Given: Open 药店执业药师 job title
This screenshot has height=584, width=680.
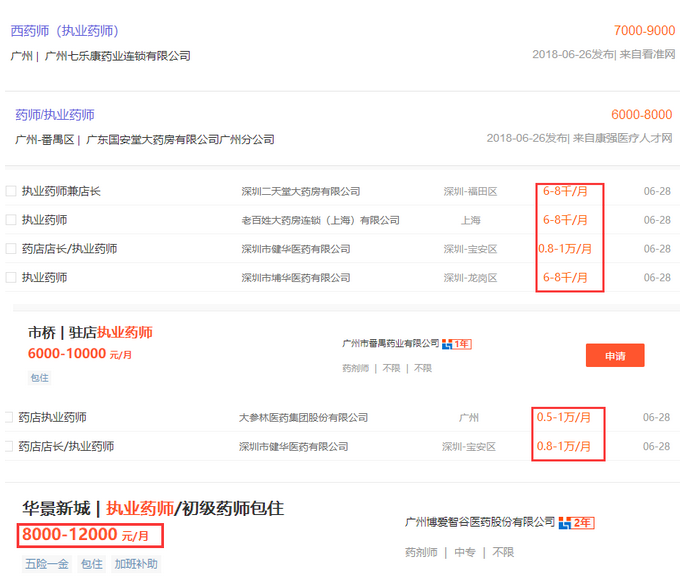Looking at the screenshot, I should 52,418.
